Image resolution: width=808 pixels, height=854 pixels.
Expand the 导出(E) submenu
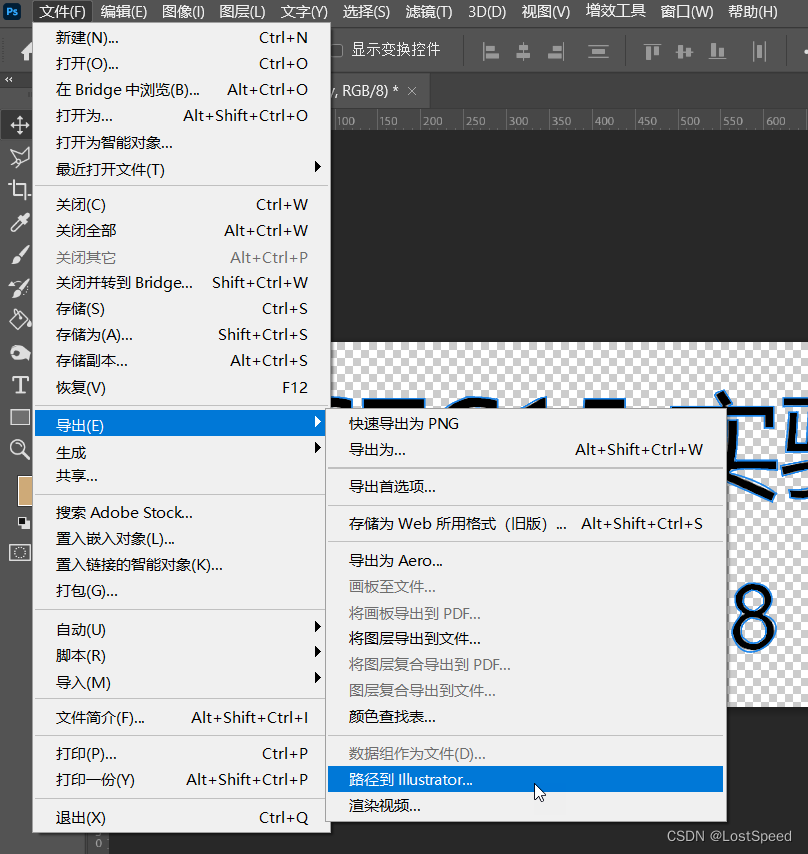pyautogui.click(x=180, y=424)
